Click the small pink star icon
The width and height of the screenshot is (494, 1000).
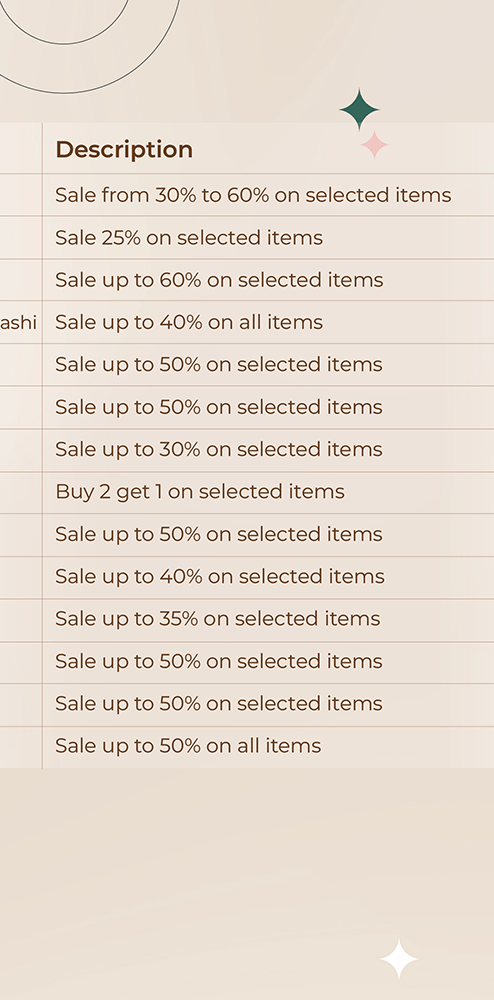pyautogui.click(x=375, y=145)
